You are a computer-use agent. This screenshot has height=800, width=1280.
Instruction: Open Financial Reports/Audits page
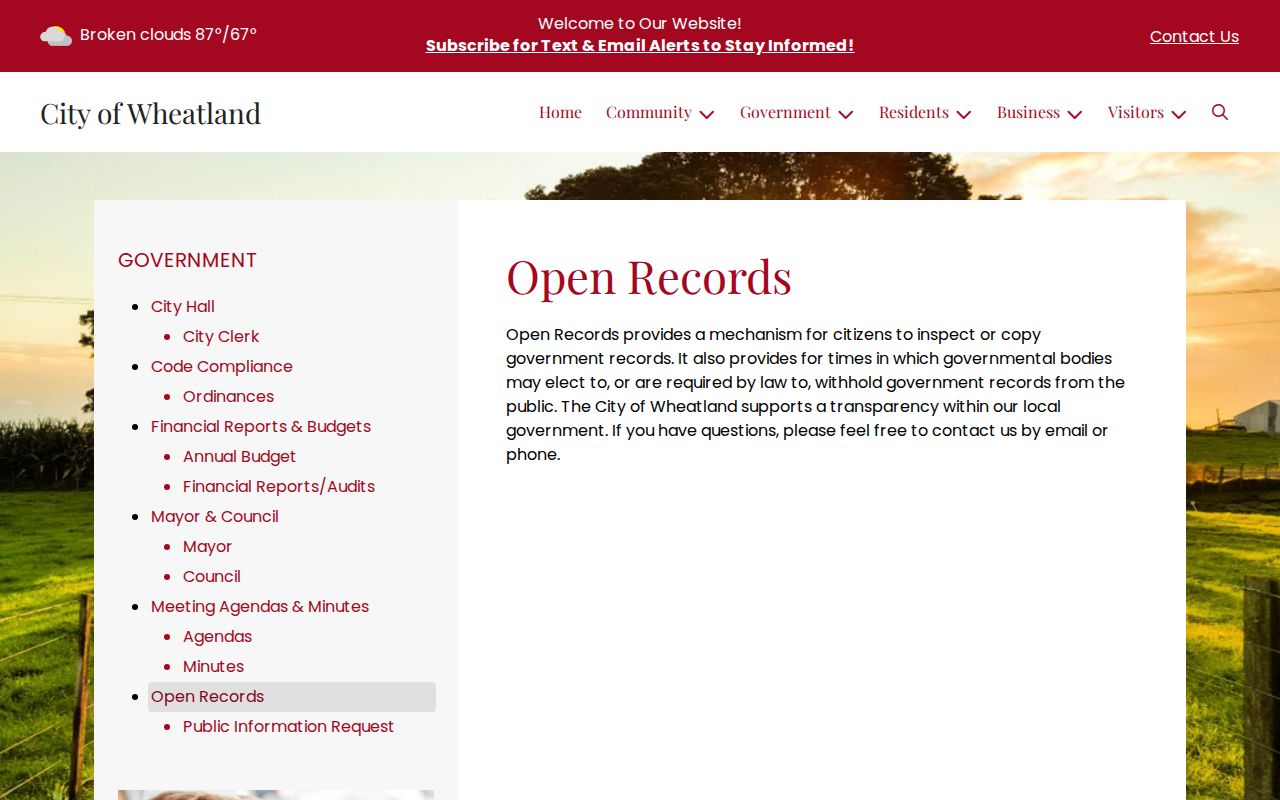[279, 486]
